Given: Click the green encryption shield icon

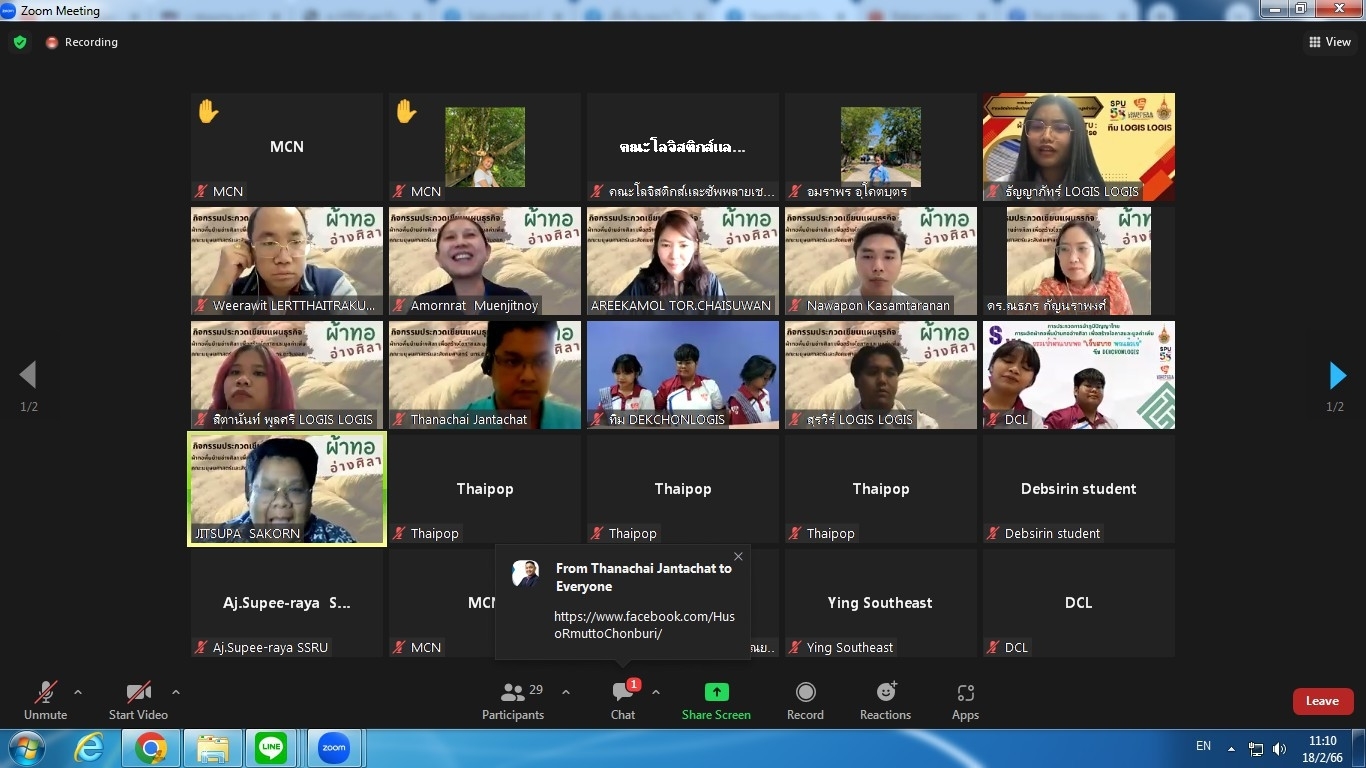Looking at the screenshot, I should 20,42.
